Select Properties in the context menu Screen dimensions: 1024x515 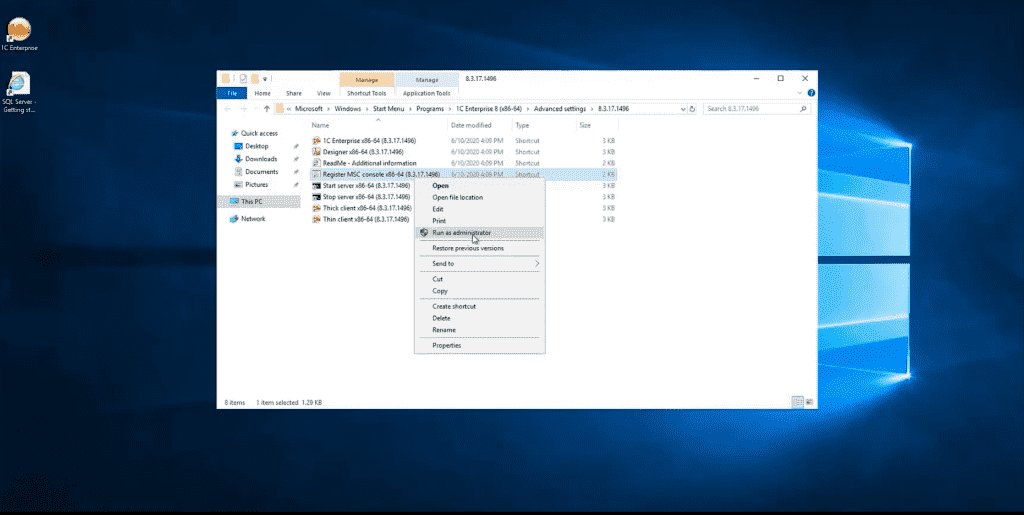pyautogui.click(x=479, y=345)
